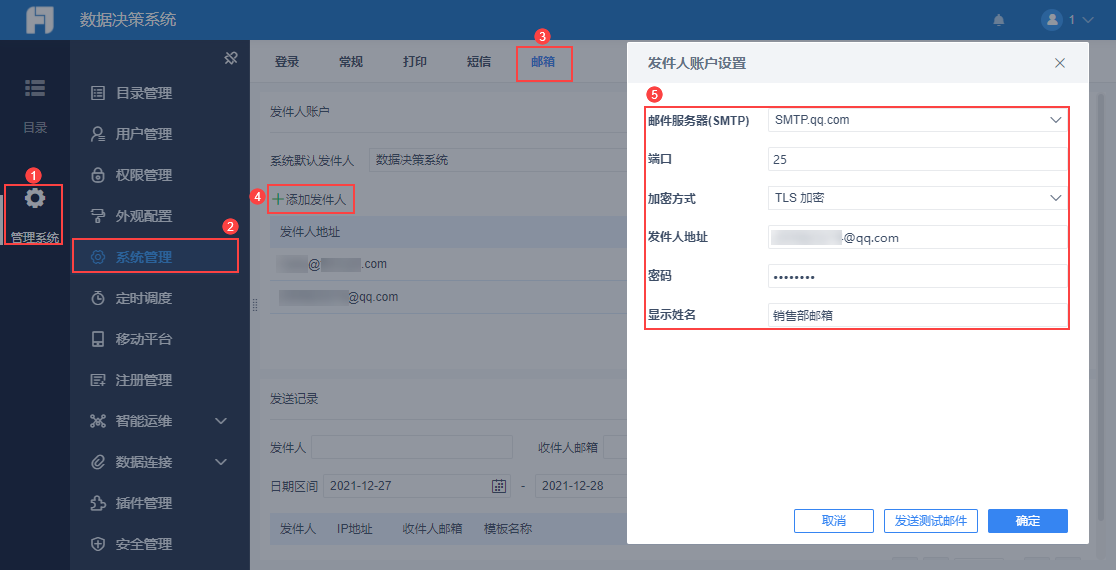The image size is (1116, 570).
Task: Switch to the 短信 tab
Action: pyautogui.click(x=478, y=61)
